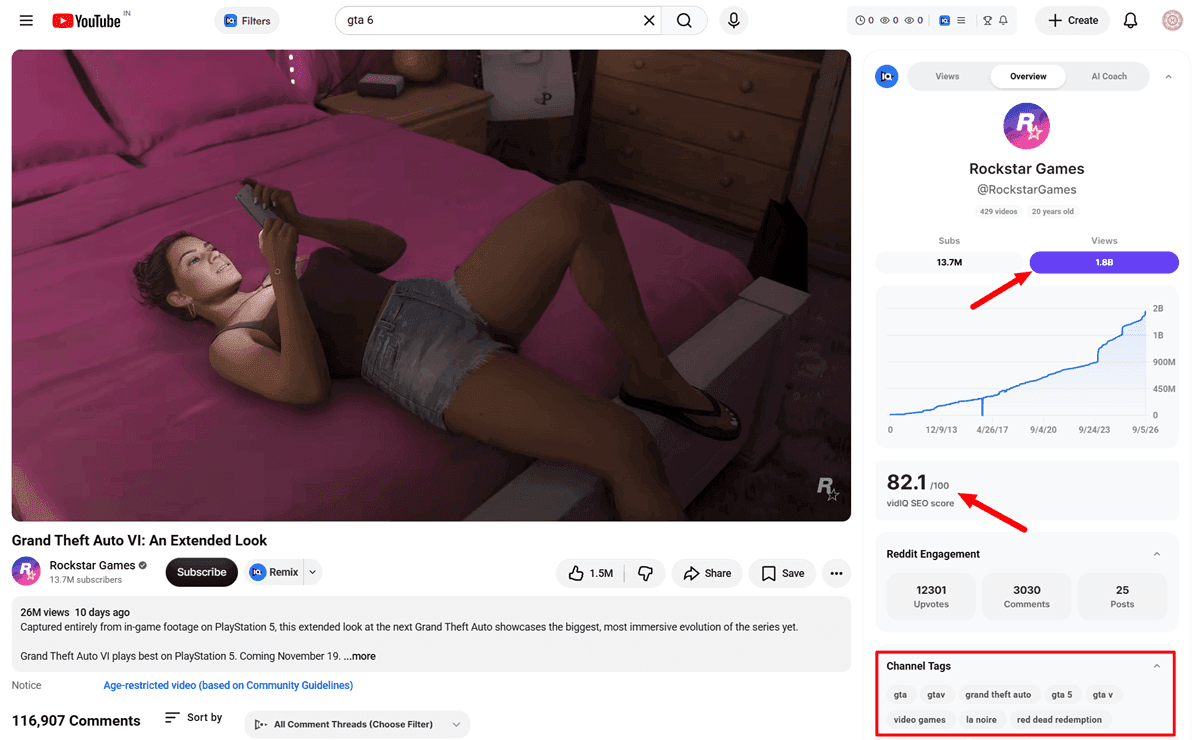Screen dimensions: 1200x740
Task: Click the video player frame
Action: point(431,285)
